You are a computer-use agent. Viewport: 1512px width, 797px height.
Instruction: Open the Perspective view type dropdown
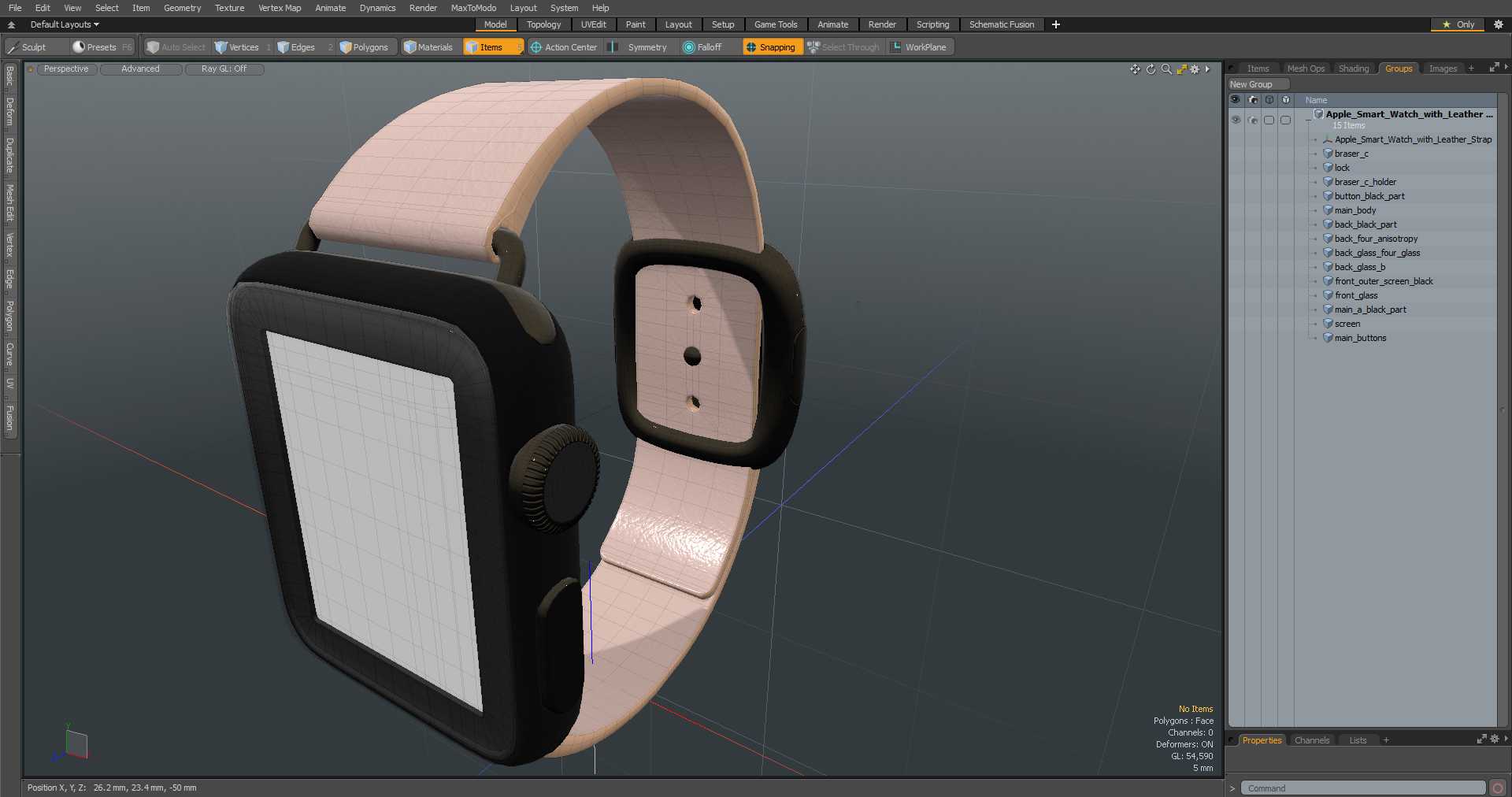tap(66, 69)
